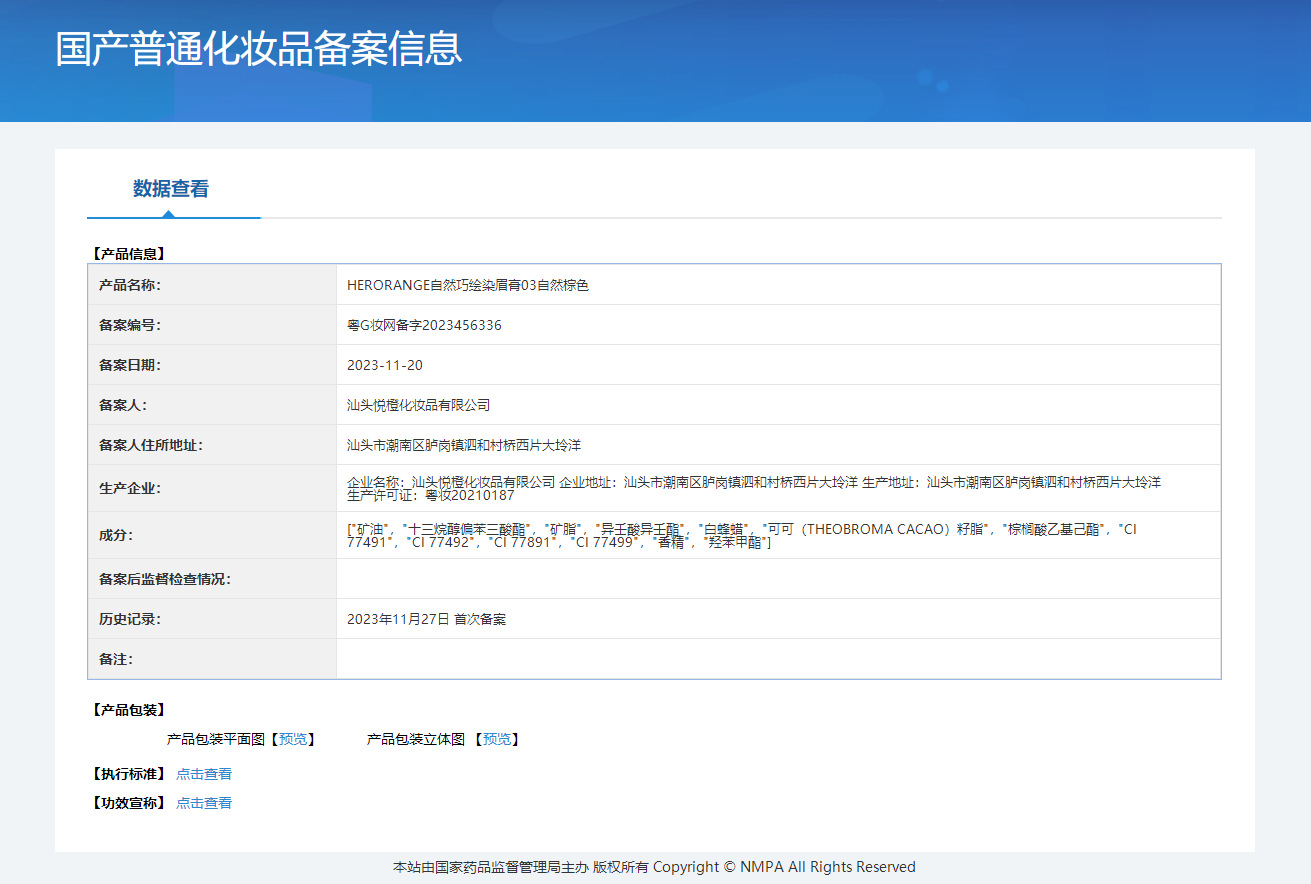Screen dimensions: 1311x884
Task: Select the 【执行标准】 label
Action: click(127, 774)
